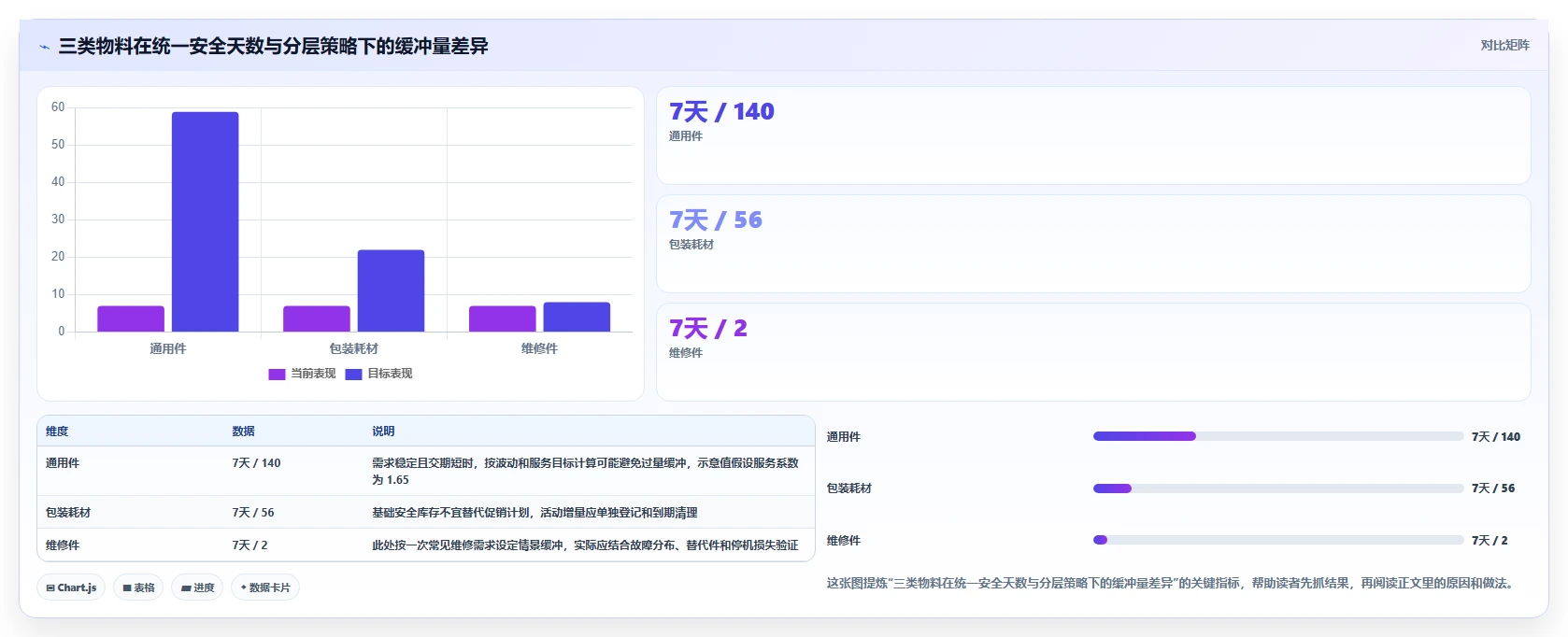Screen dimensions: 1568x637
Task: Click the purple 包装耗材 current bar
Action: coord(317,318)
